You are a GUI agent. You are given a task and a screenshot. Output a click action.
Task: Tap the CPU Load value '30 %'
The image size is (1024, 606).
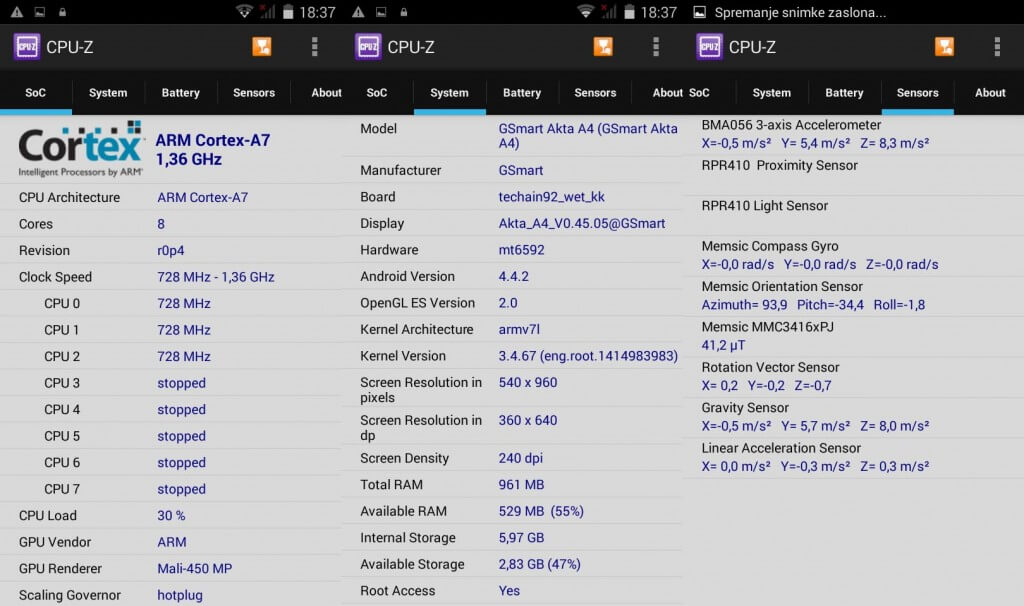pyautogui.click(x=171, y=516)
